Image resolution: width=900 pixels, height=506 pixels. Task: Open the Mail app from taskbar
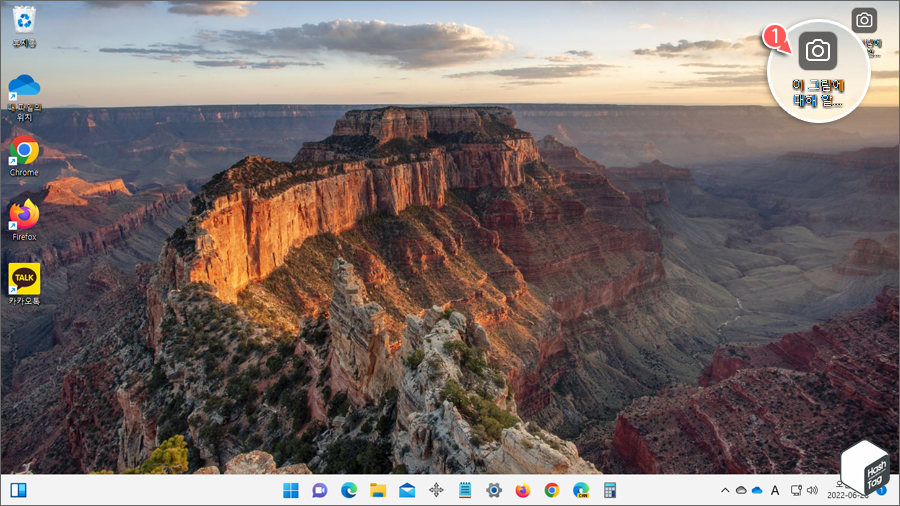407,490
